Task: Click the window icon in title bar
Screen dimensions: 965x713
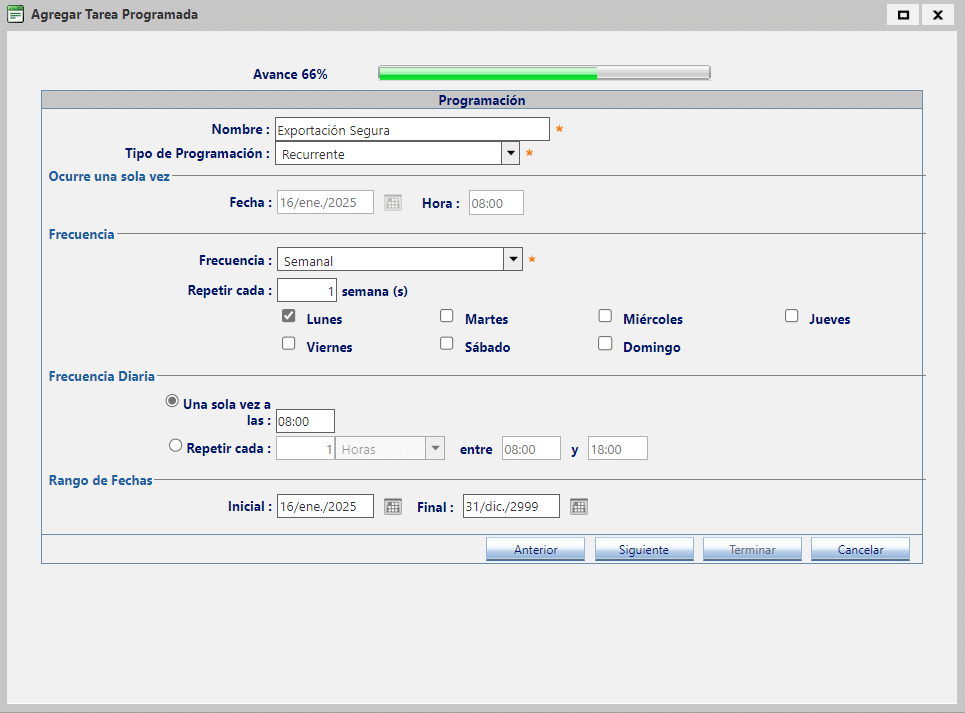Action: click(16, 15)
